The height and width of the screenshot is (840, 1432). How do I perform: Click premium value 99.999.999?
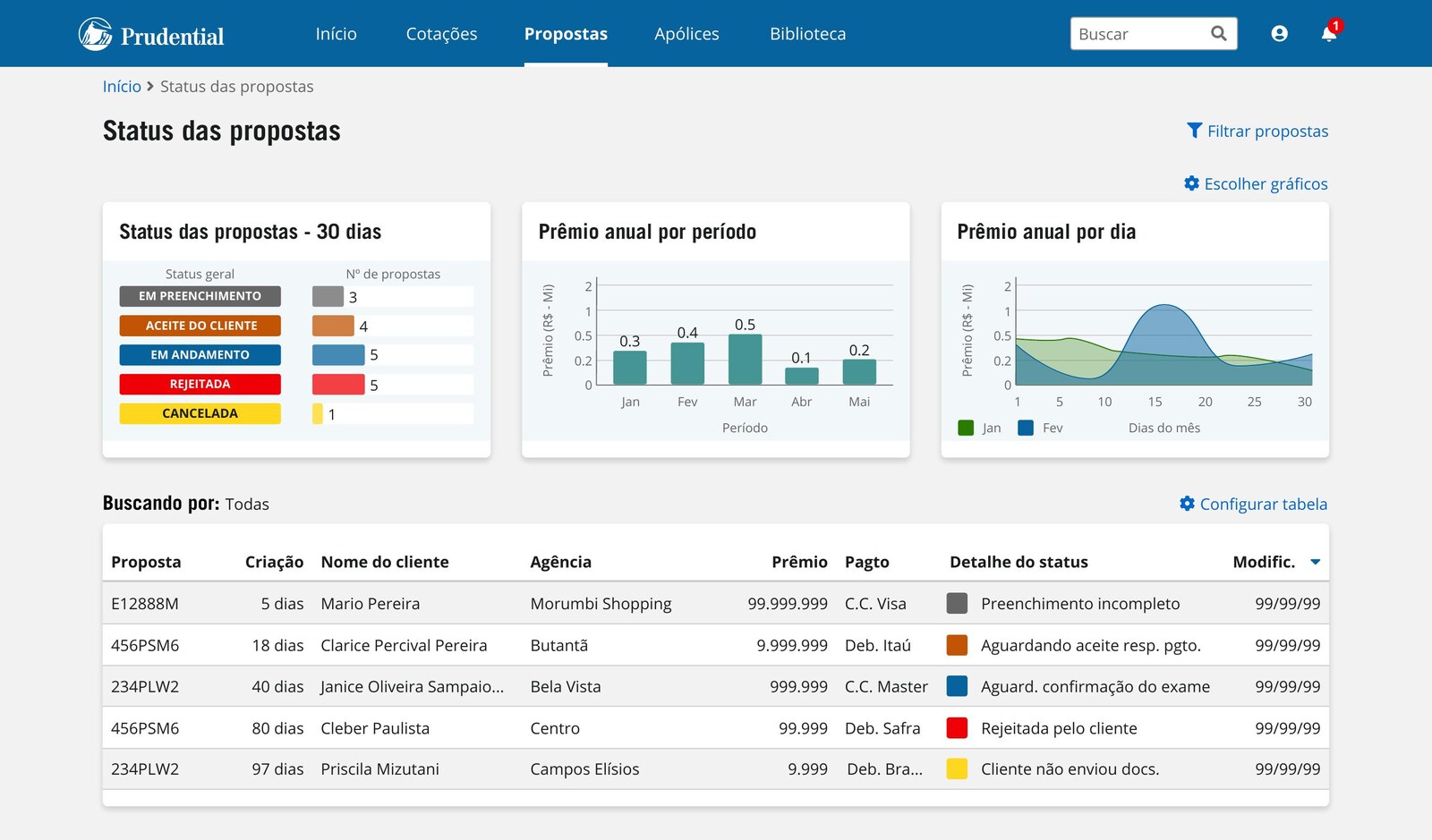pos(788,604)
